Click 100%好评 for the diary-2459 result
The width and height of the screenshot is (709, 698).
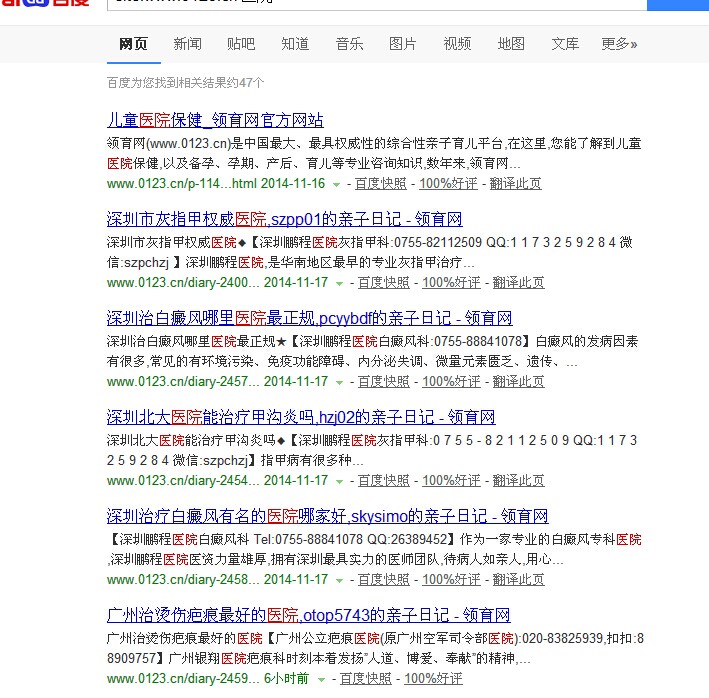coord(434,679)
